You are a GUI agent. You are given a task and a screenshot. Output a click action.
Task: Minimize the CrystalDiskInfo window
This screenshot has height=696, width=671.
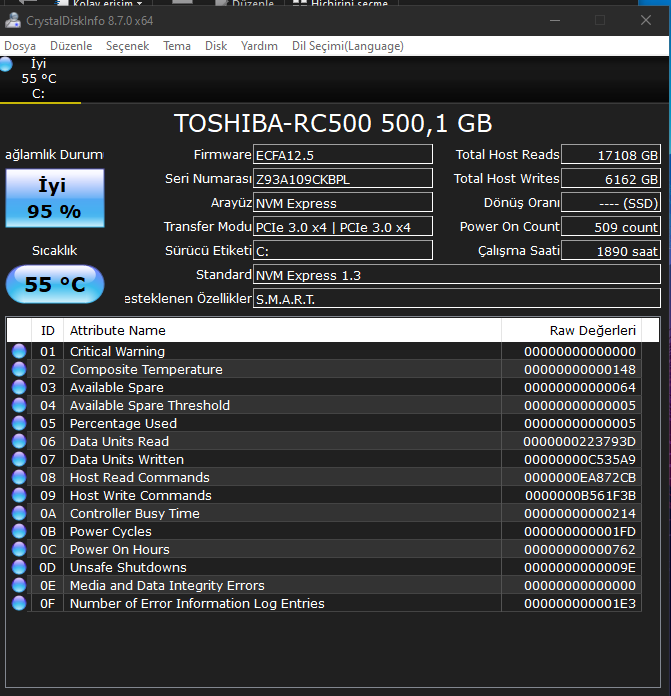tap(555, 20)
